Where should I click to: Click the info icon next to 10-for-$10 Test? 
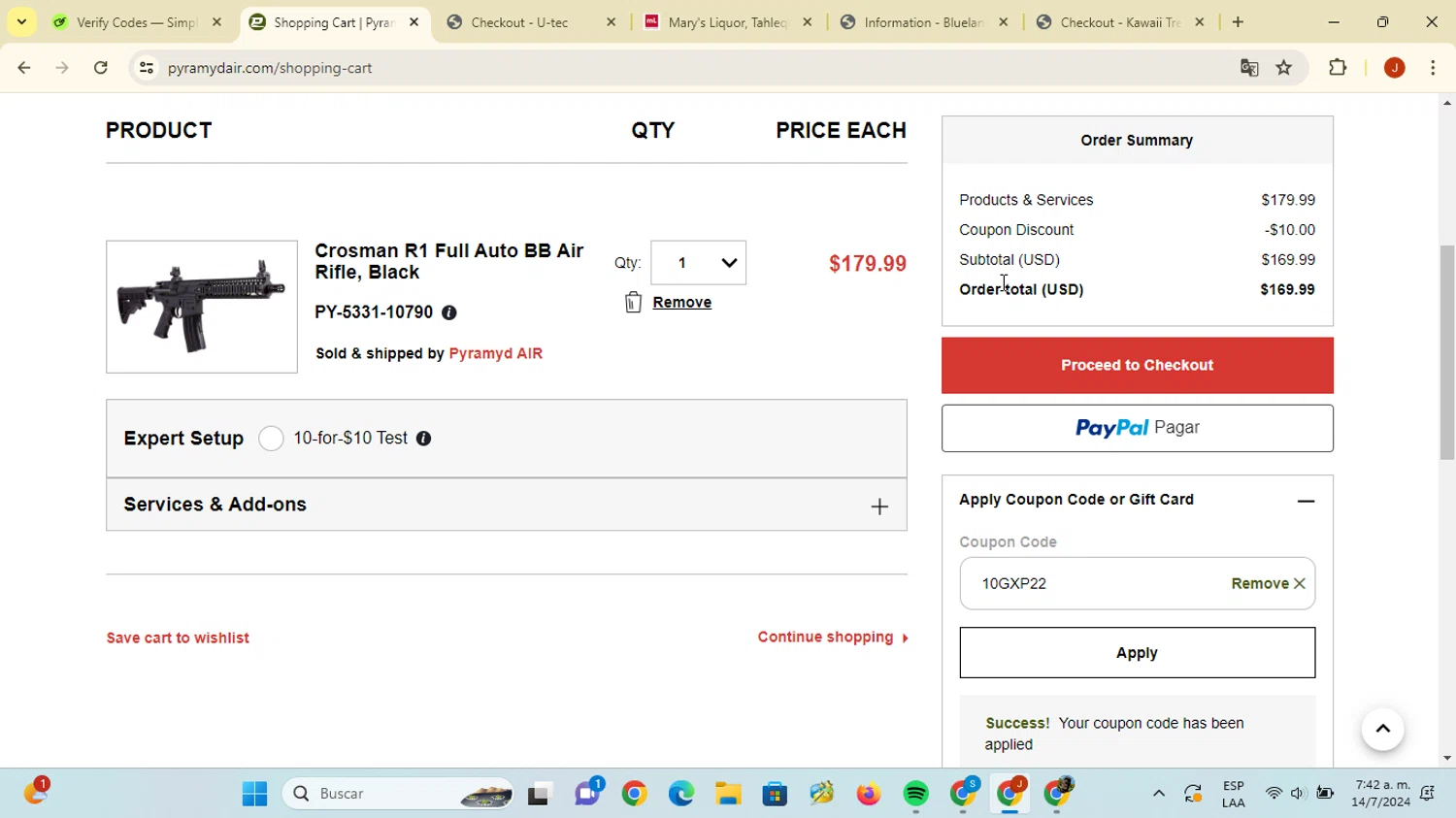point(423,439)
